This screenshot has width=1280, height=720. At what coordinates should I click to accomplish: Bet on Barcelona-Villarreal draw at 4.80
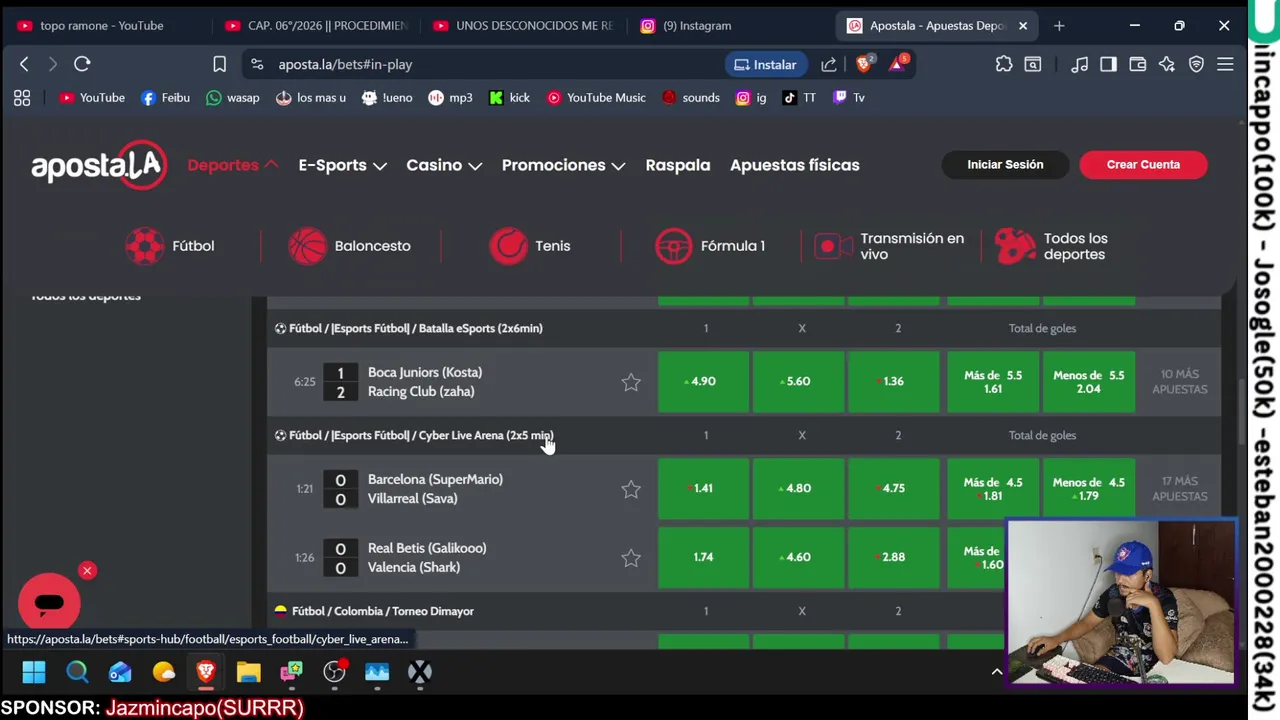798,488
